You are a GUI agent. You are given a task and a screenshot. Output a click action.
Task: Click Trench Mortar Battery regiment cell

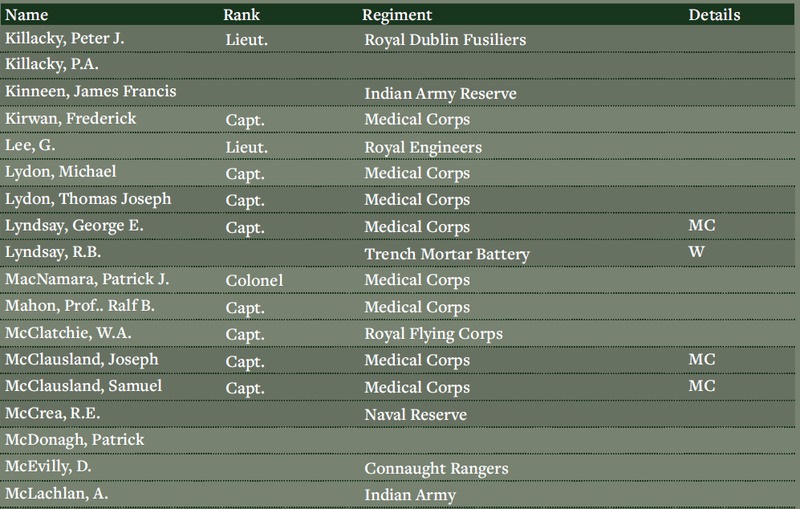click(x=447, y=254)
